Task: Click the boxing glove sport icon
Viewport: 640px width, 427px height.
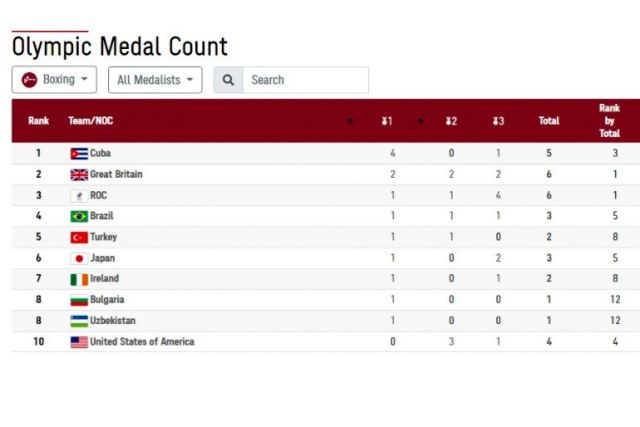Action: coord(30,80)
